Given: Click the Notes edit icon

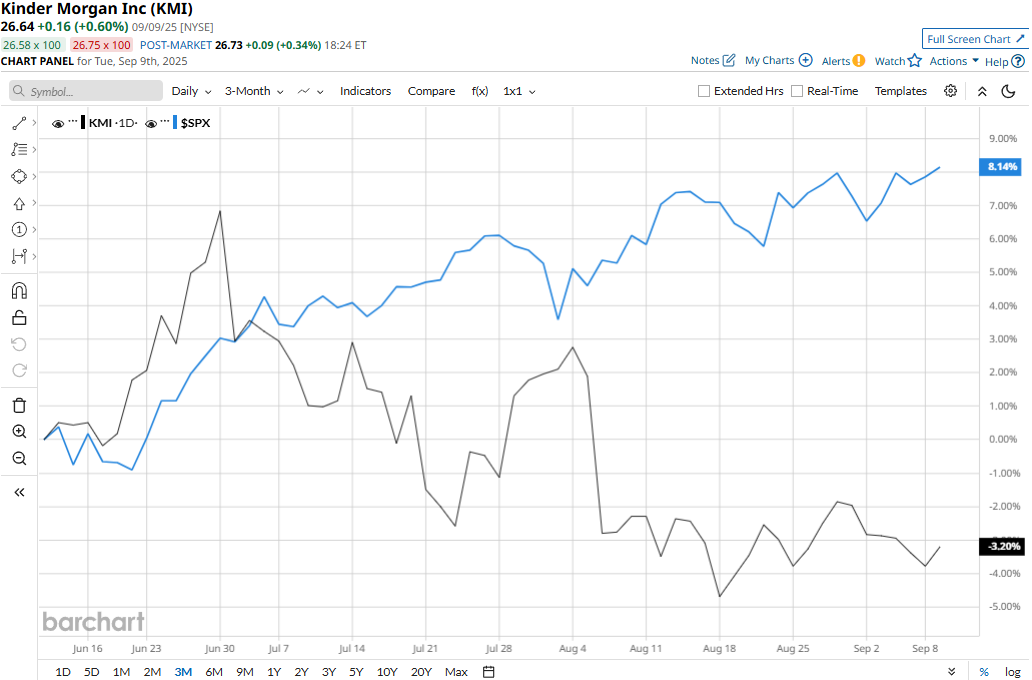Looking at the screenshot, I should (x=729, y=61).
